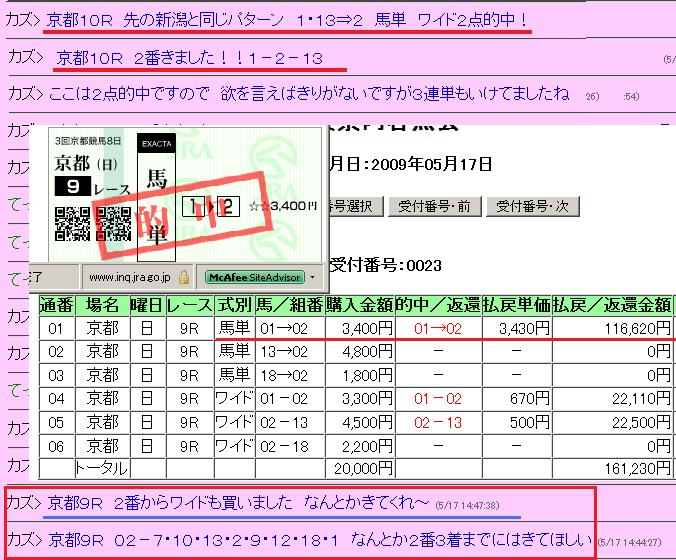Click the 式別 column header
This screenshot has height=560, width=676.
pyautogui.click(x=234, y=305)
